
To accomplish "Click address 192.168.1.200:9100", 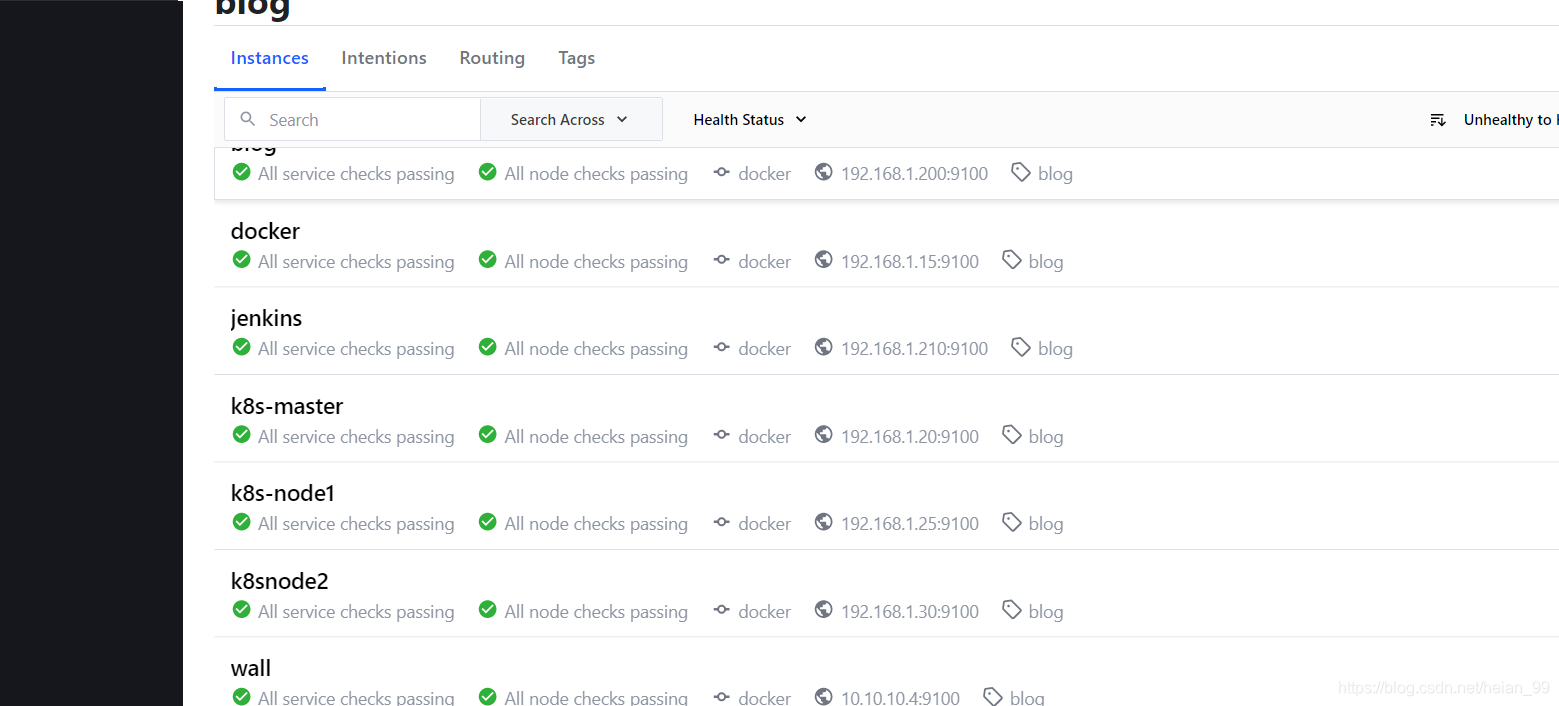I will [914, 174].
